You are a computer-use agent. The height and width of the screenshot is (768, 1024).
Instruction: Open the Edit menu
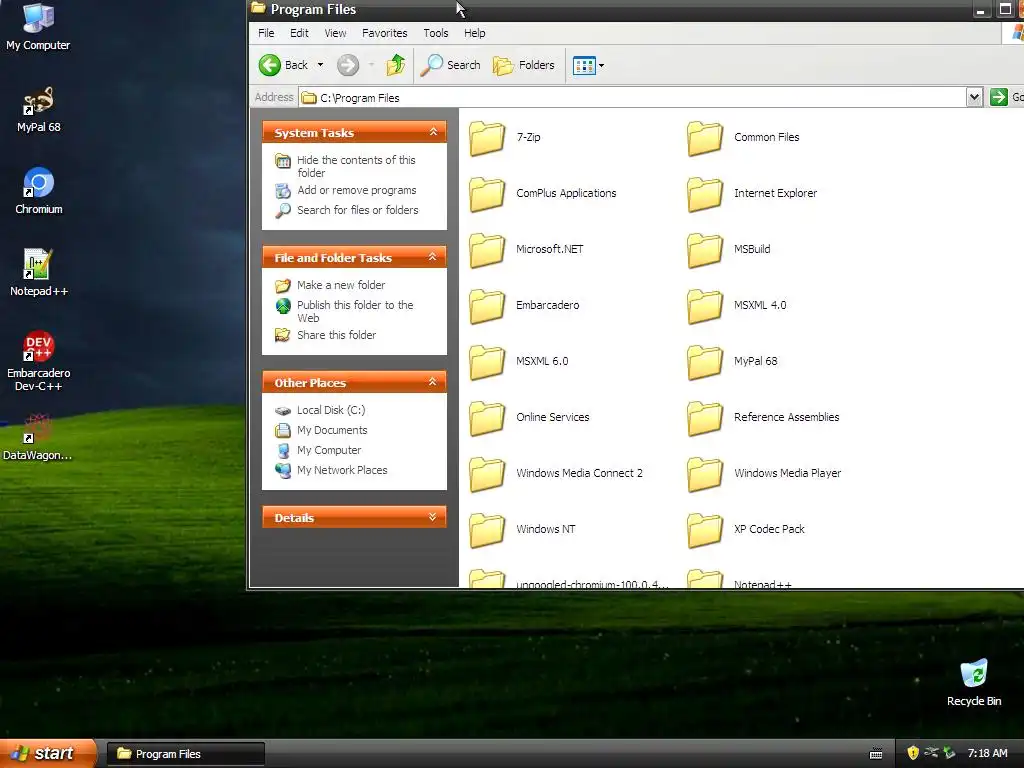299,33
